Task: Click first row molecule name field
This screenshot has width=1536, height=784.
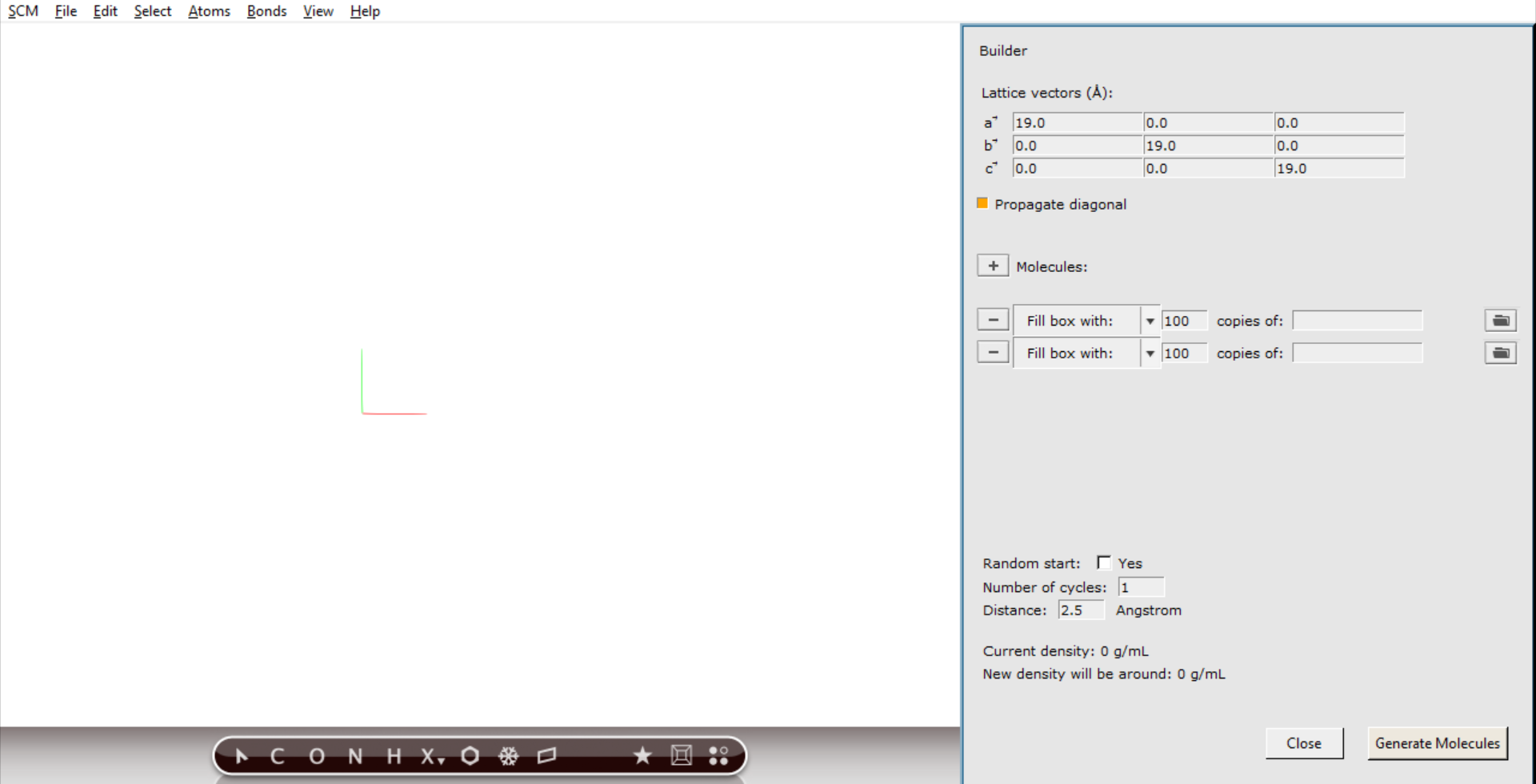Action: [1358, 321]
